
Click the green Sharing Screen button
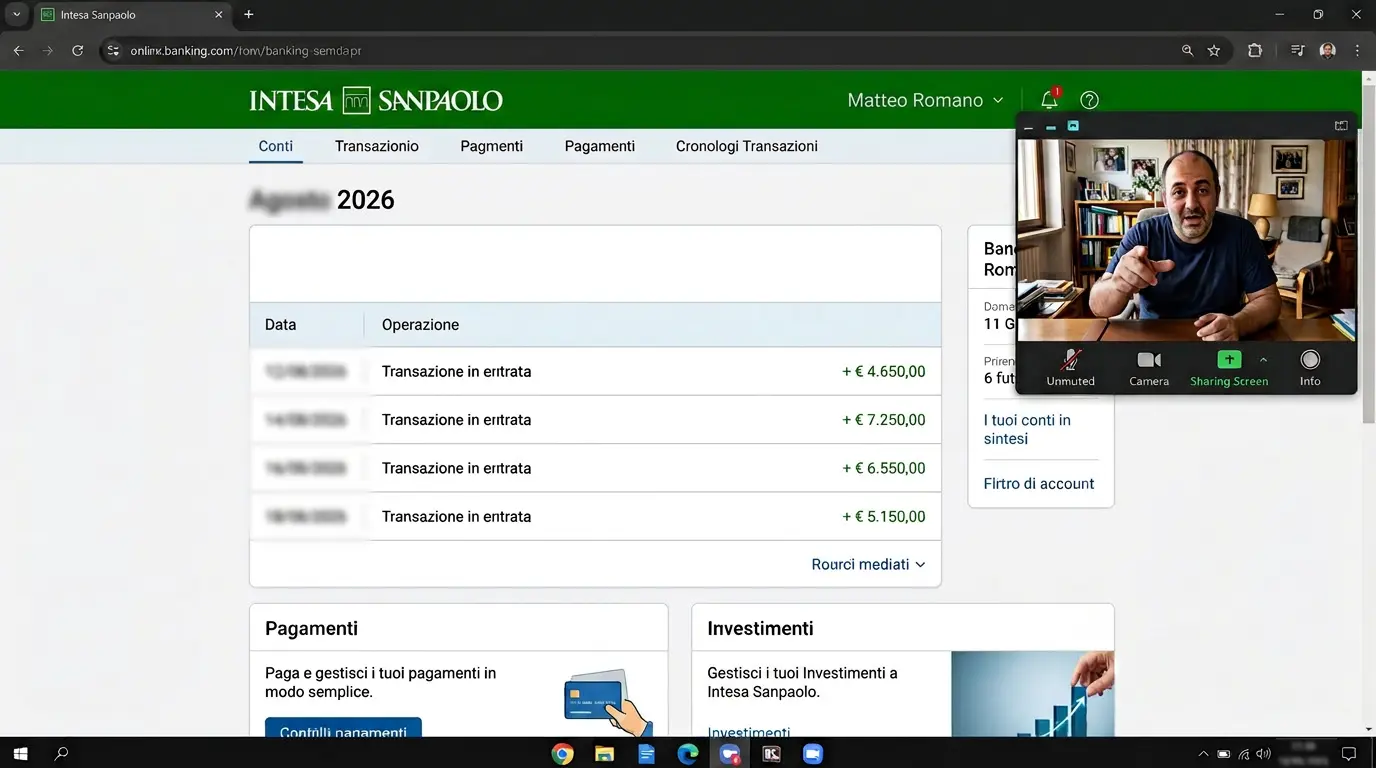[x=1229, y=369]
